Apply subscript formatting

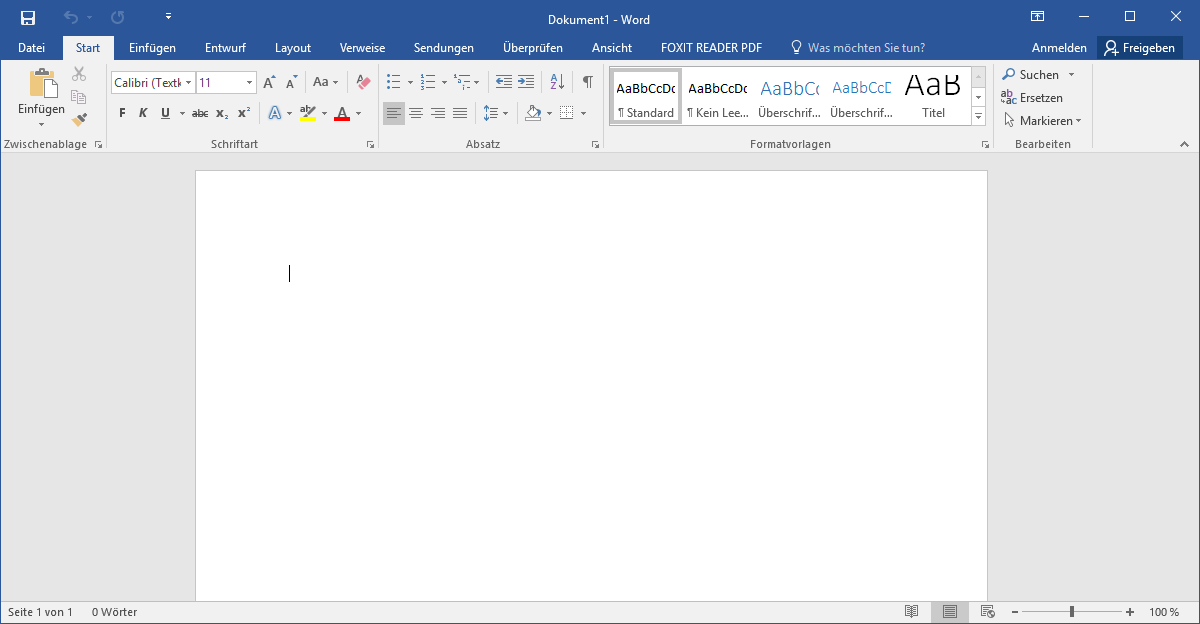pyautogui.click(x=220, y=113)
